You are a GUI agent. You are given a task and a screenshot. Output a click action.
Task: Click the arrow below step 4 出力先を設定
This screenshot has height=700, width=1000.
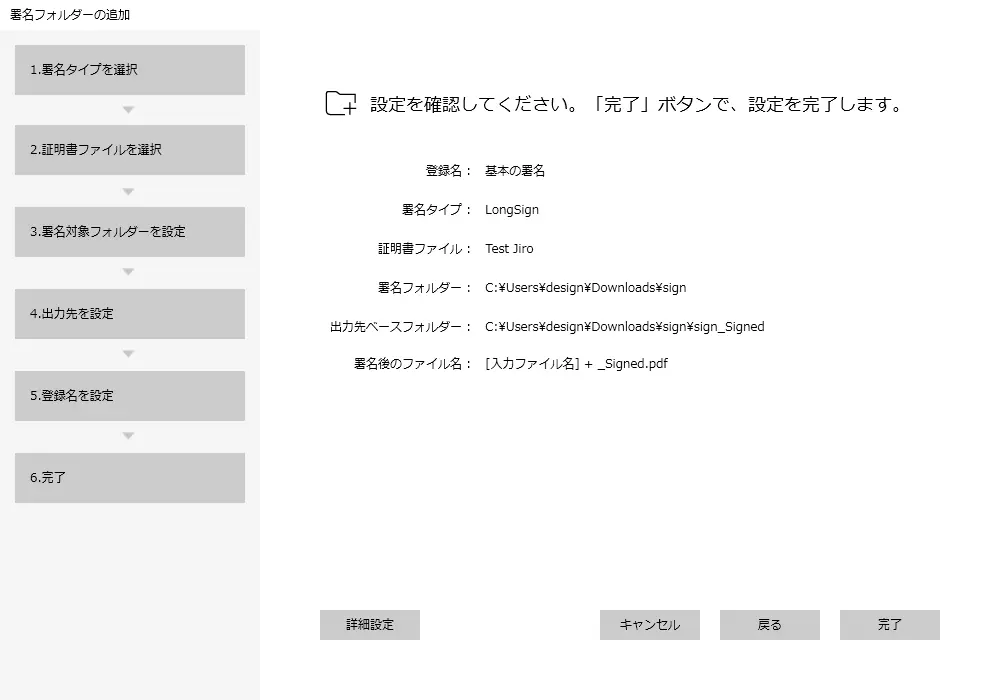coord(128,354)
